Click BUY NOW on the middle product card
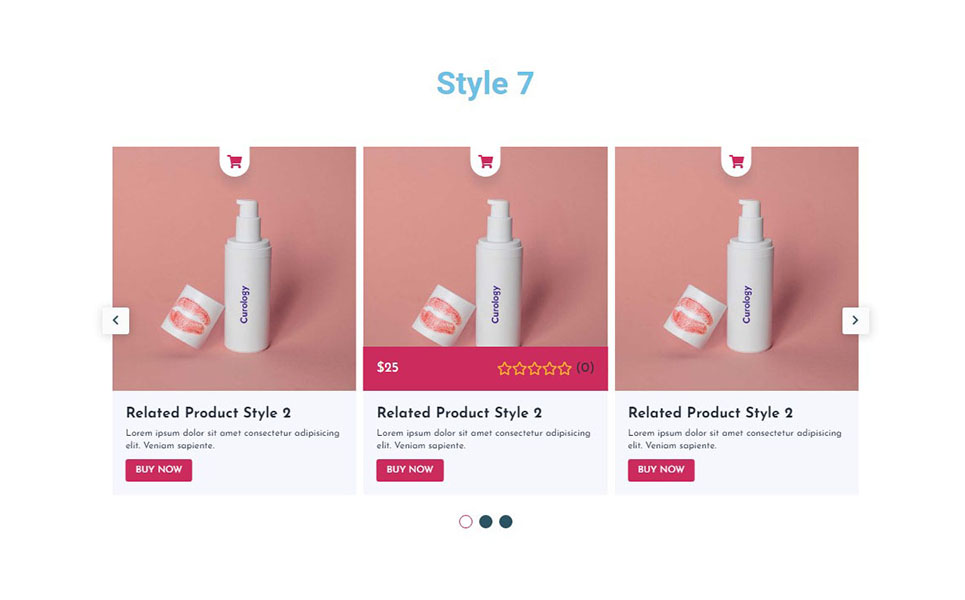The width and height of the screenshot is (965, 600). tap(410, 470)
